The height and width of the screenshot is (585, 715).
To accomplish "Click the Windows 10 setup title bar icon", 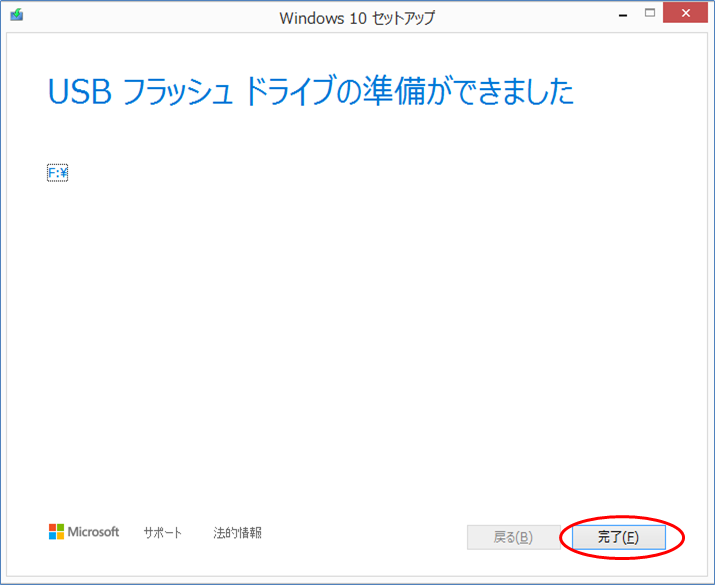I will [x=17, y=15].
